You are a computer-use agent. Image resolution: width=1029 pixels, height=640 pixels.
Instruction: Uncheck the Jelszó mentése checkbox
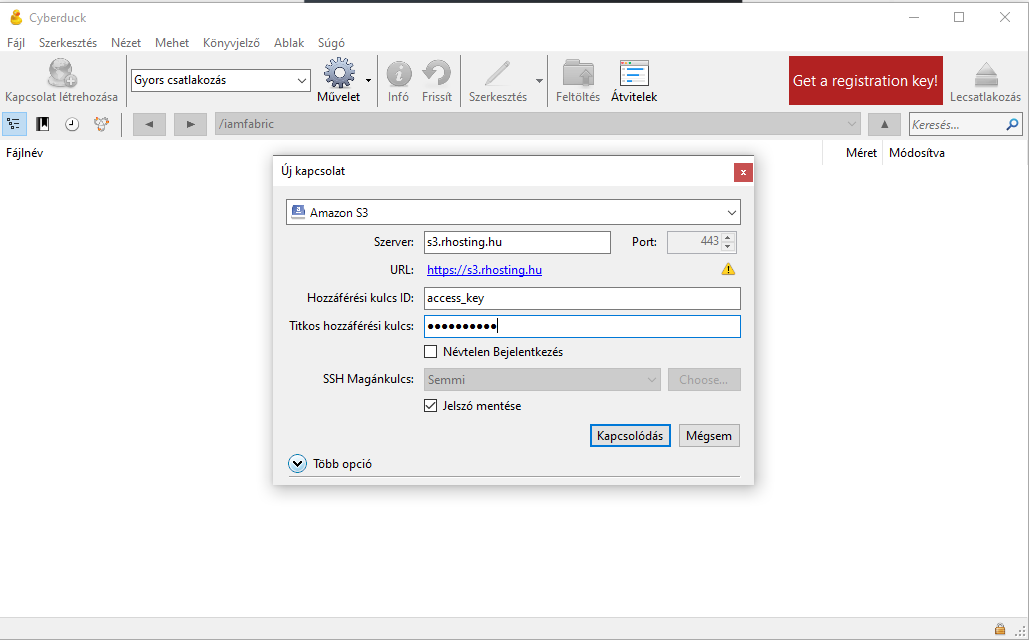coord(431,406)
